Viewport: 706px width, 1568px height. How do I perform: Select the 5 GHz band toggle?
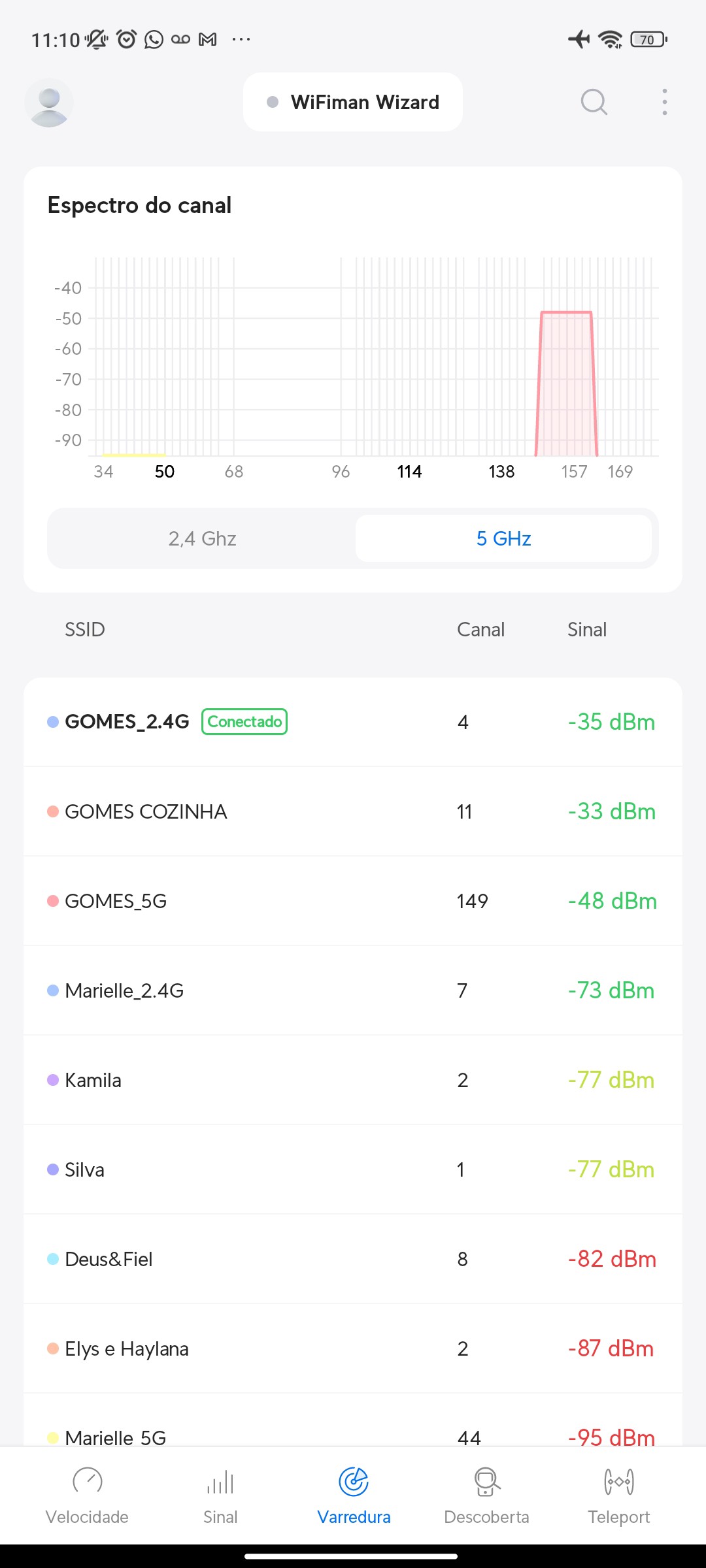pyautogui.click(x=503, y=538)
